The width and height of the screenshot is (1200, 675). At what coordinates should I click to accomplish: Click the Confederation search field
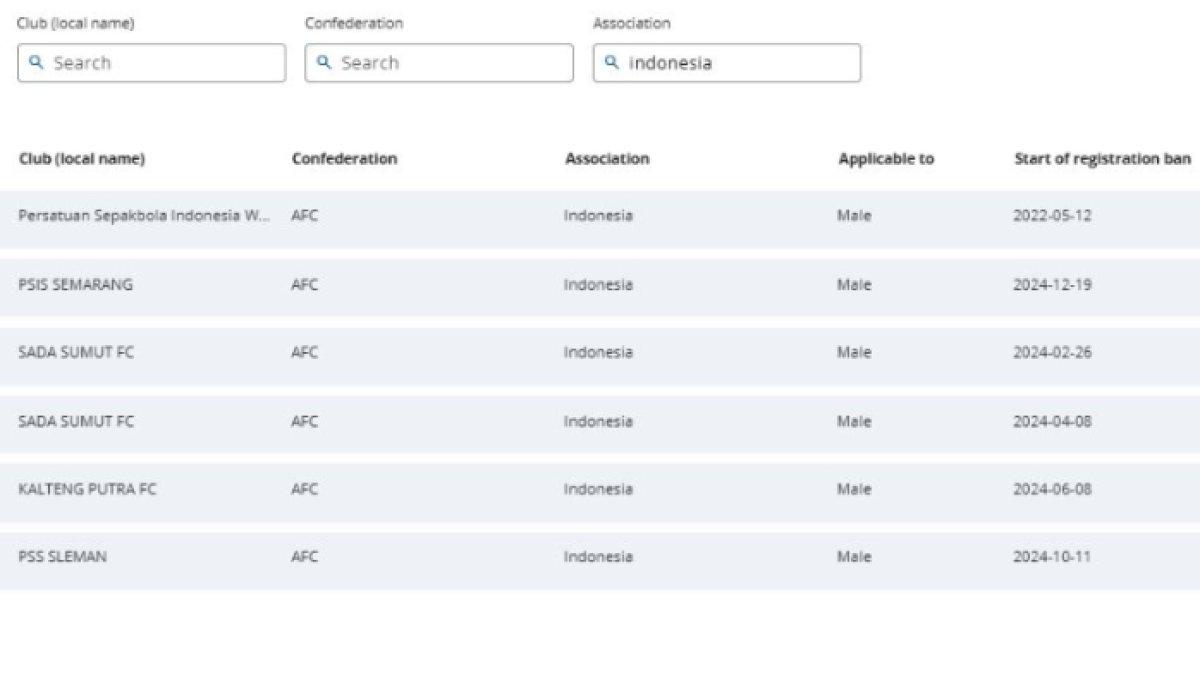tap(439, 63)
